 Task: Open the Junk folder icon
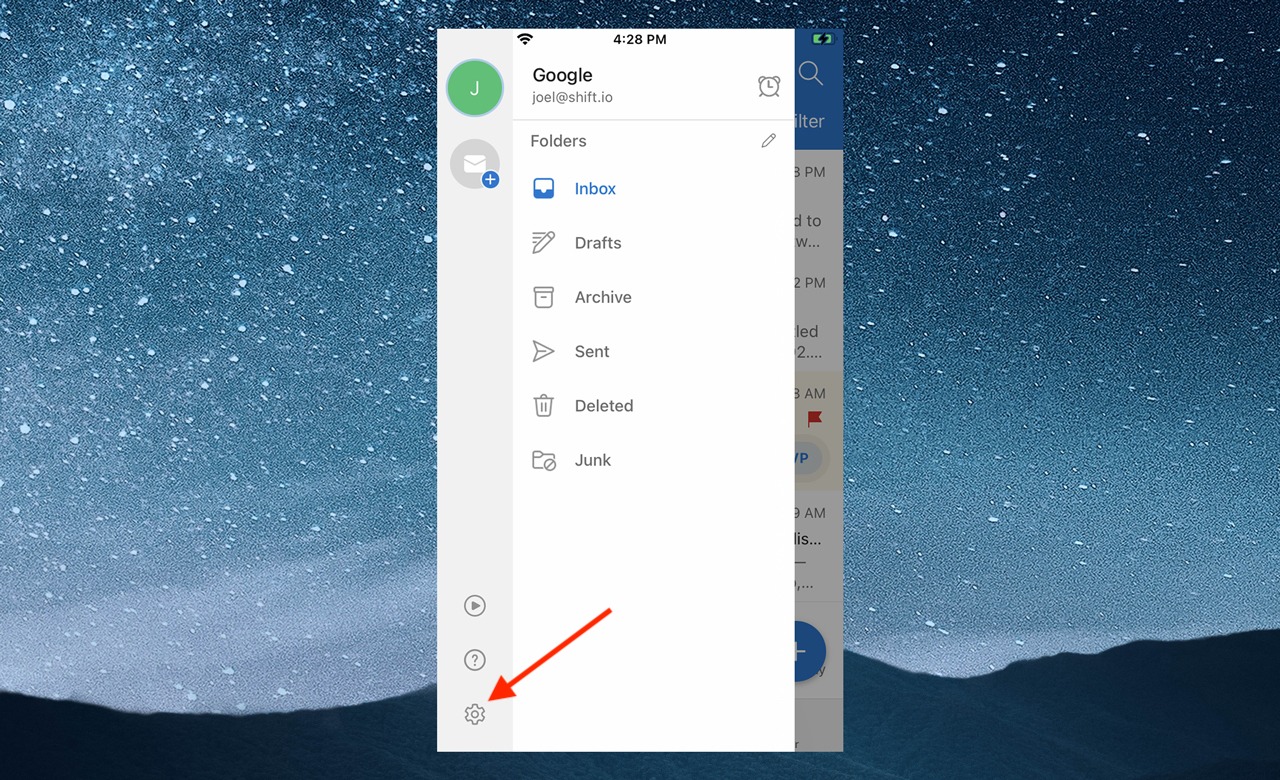click(x=543, y=460)
